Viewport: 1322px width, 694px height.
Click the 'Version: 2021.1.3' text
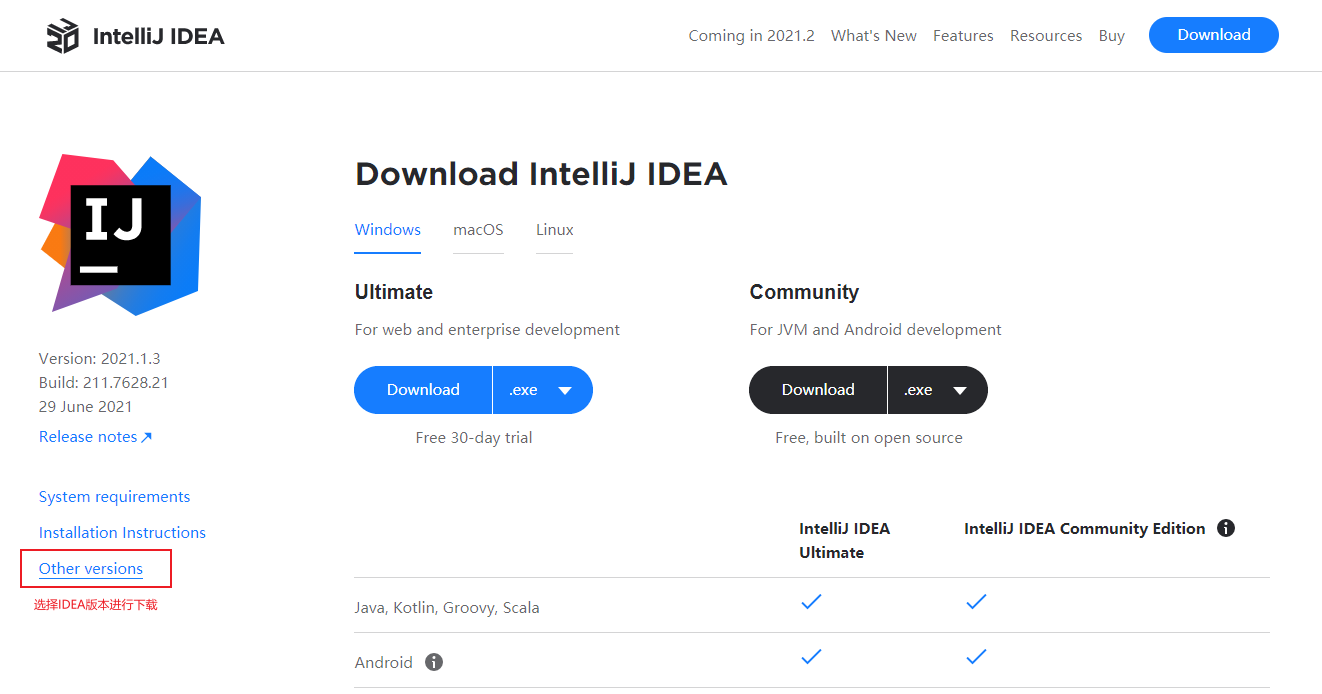coord(100,358)
